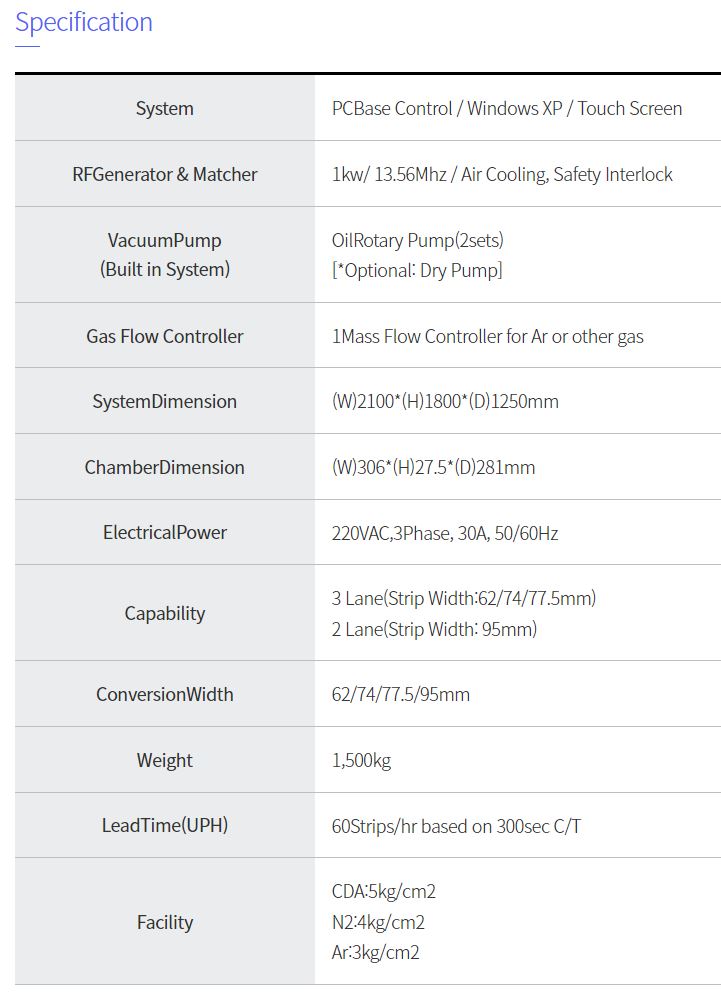Click the 3 Lane strip width line
This screenshot has height=999, width=721.
coord(464,598)
